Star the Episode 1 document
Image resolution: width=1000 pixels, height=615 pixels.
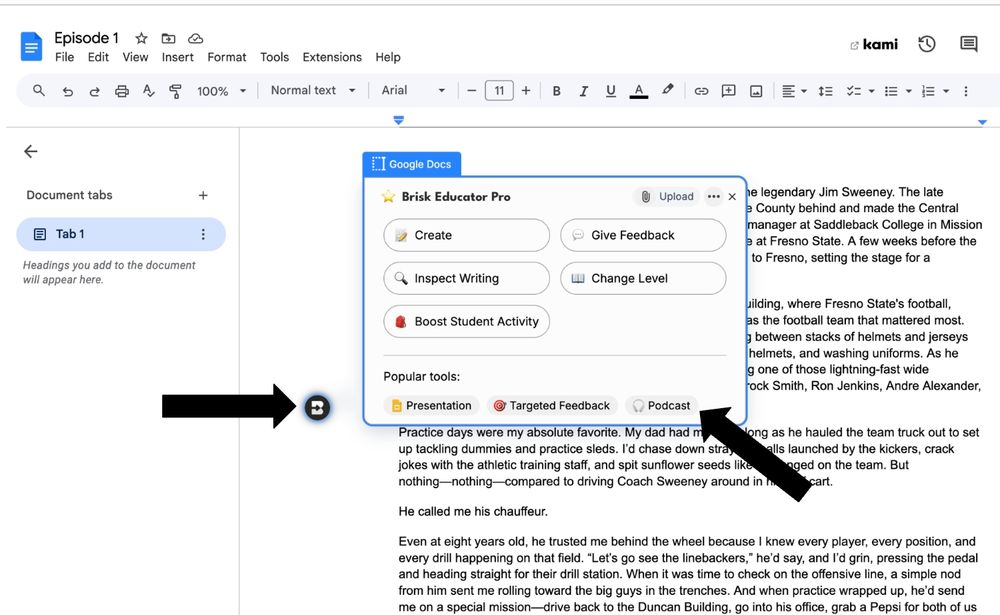(142, 38)
